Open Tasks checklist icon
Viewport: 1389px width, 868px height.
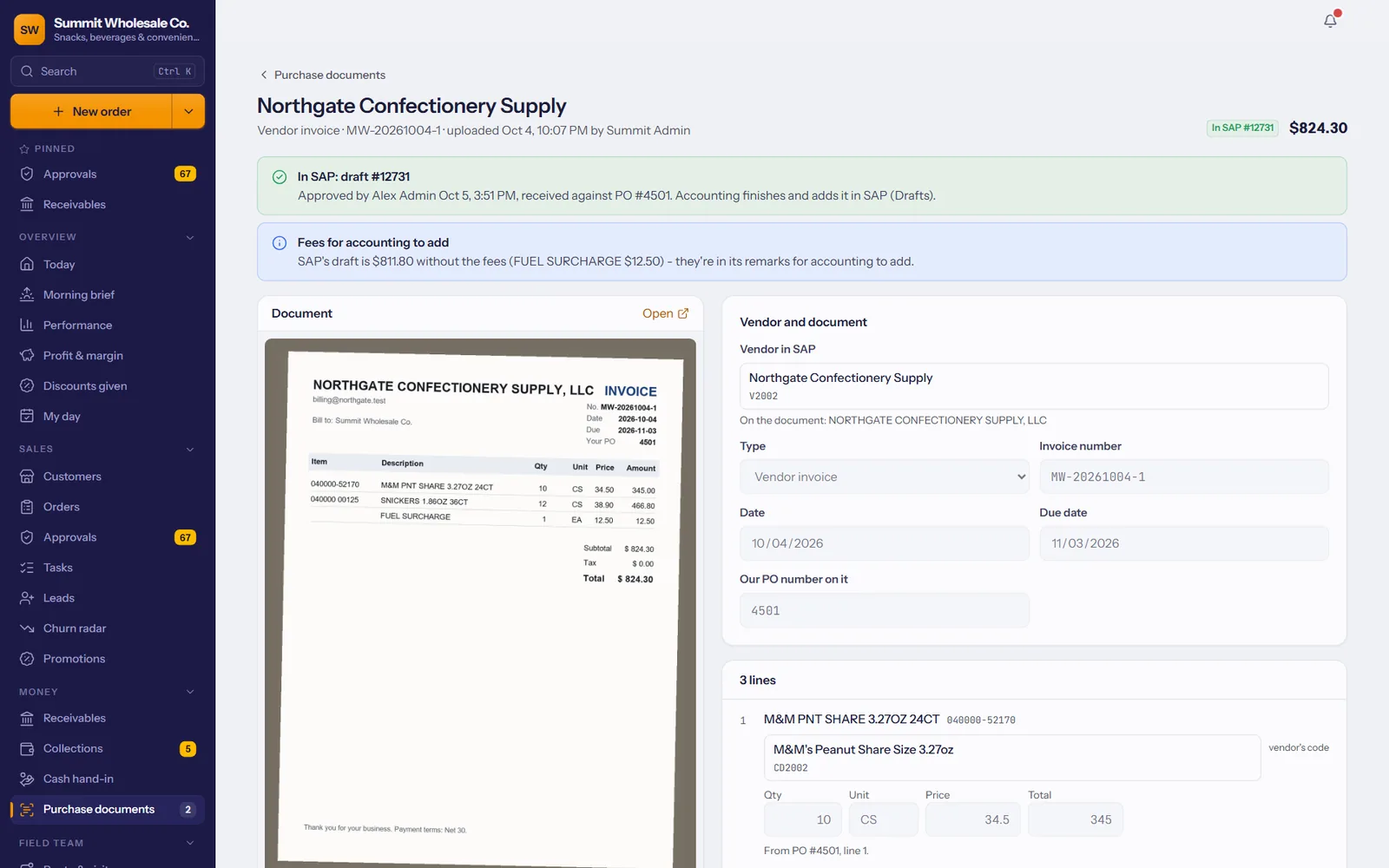point(108,567)
